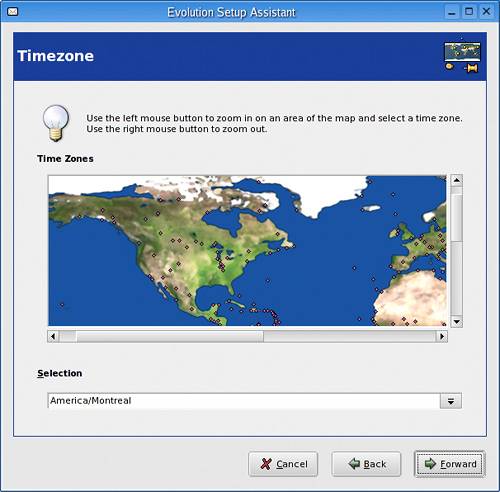Viewport: 500px width, 492px height.
Task: Maximize the Evolution Setup Assistant window
Action: (x=469, y=12)
